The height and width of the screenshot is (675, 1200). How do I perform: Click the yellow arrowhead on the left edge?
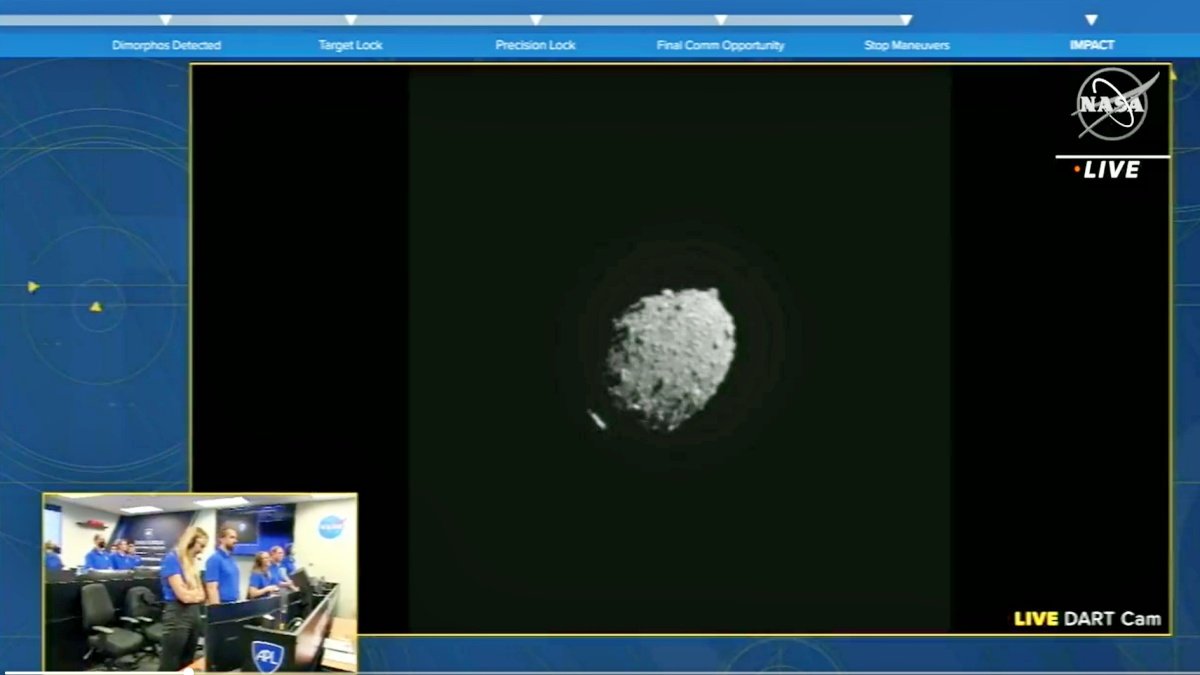[x=33, y=287]
